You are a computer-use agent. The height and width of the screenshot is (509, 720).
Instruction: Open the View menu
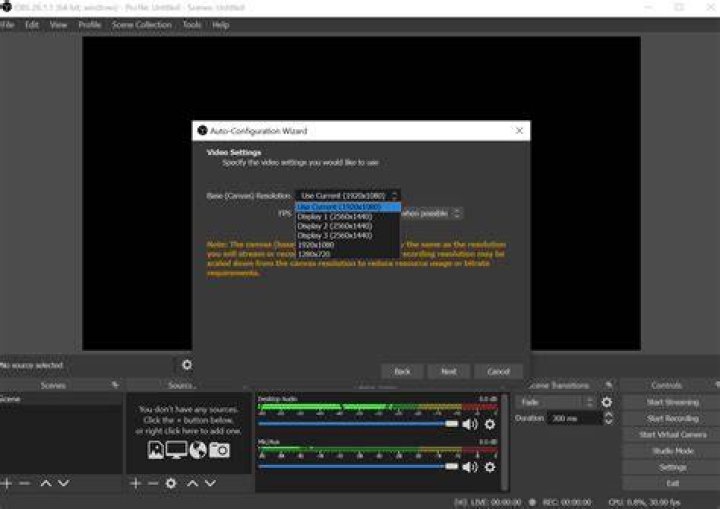(58, 25)
